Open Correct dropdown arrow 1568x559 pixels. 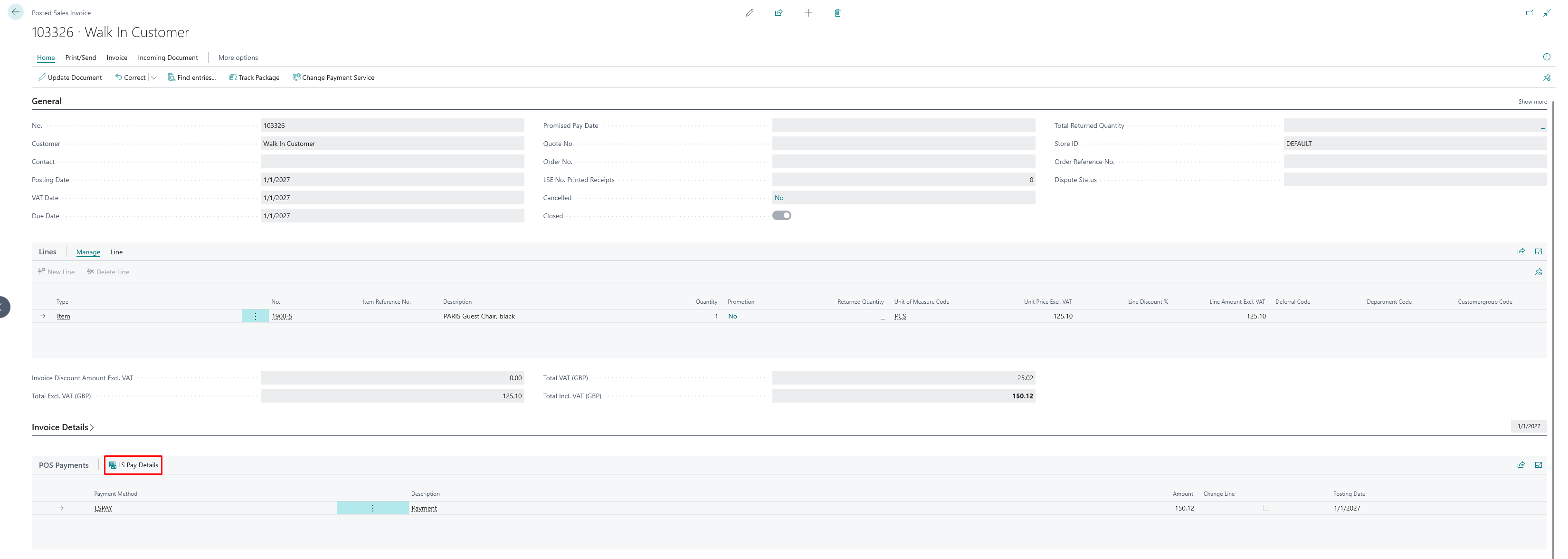[154, 78]
